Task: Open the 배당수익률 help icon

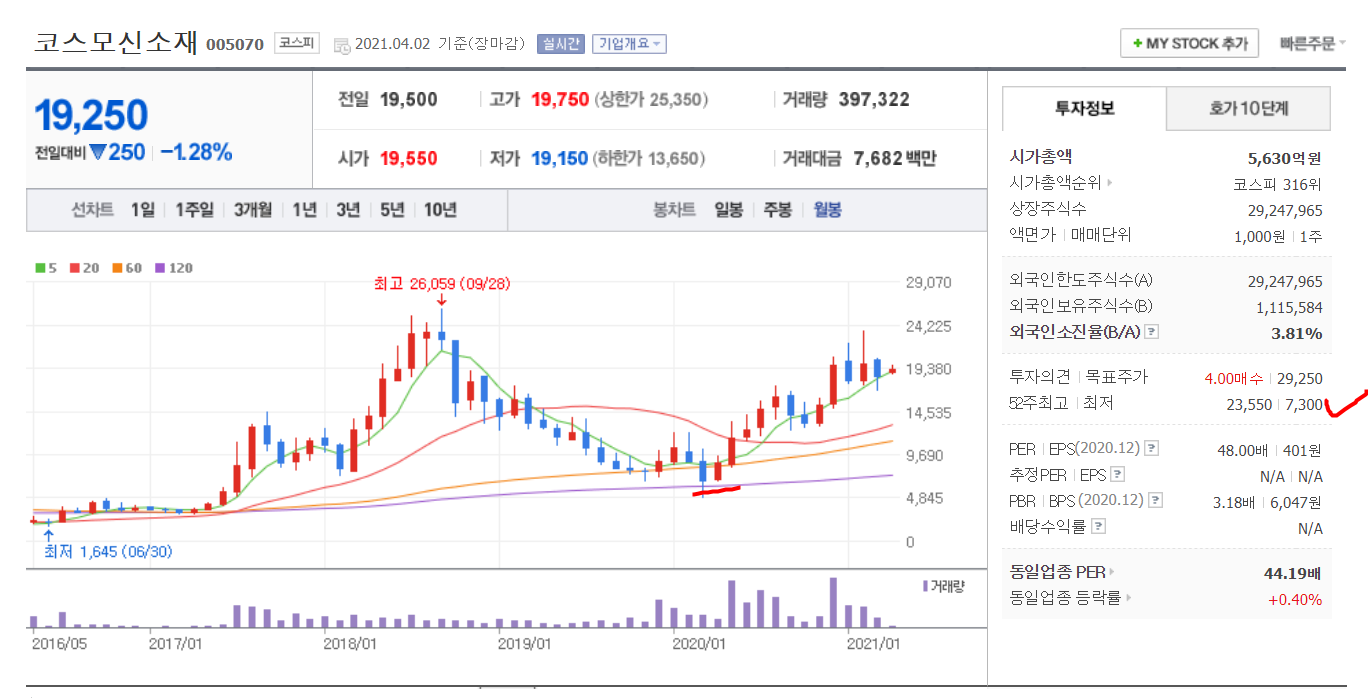Action: click(x=1099, y=526)
